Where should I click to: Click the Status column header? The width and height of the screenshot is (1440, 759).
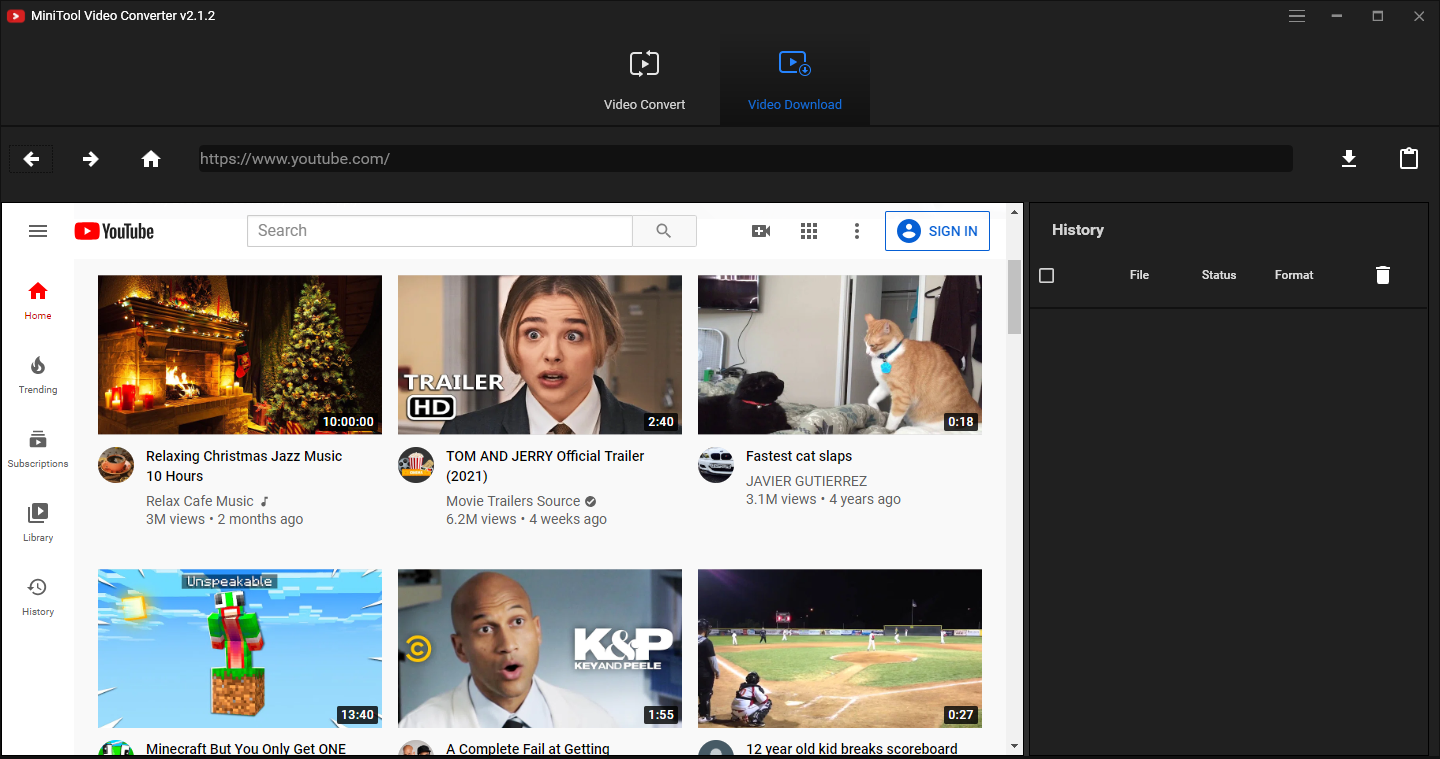(1219, 275)
